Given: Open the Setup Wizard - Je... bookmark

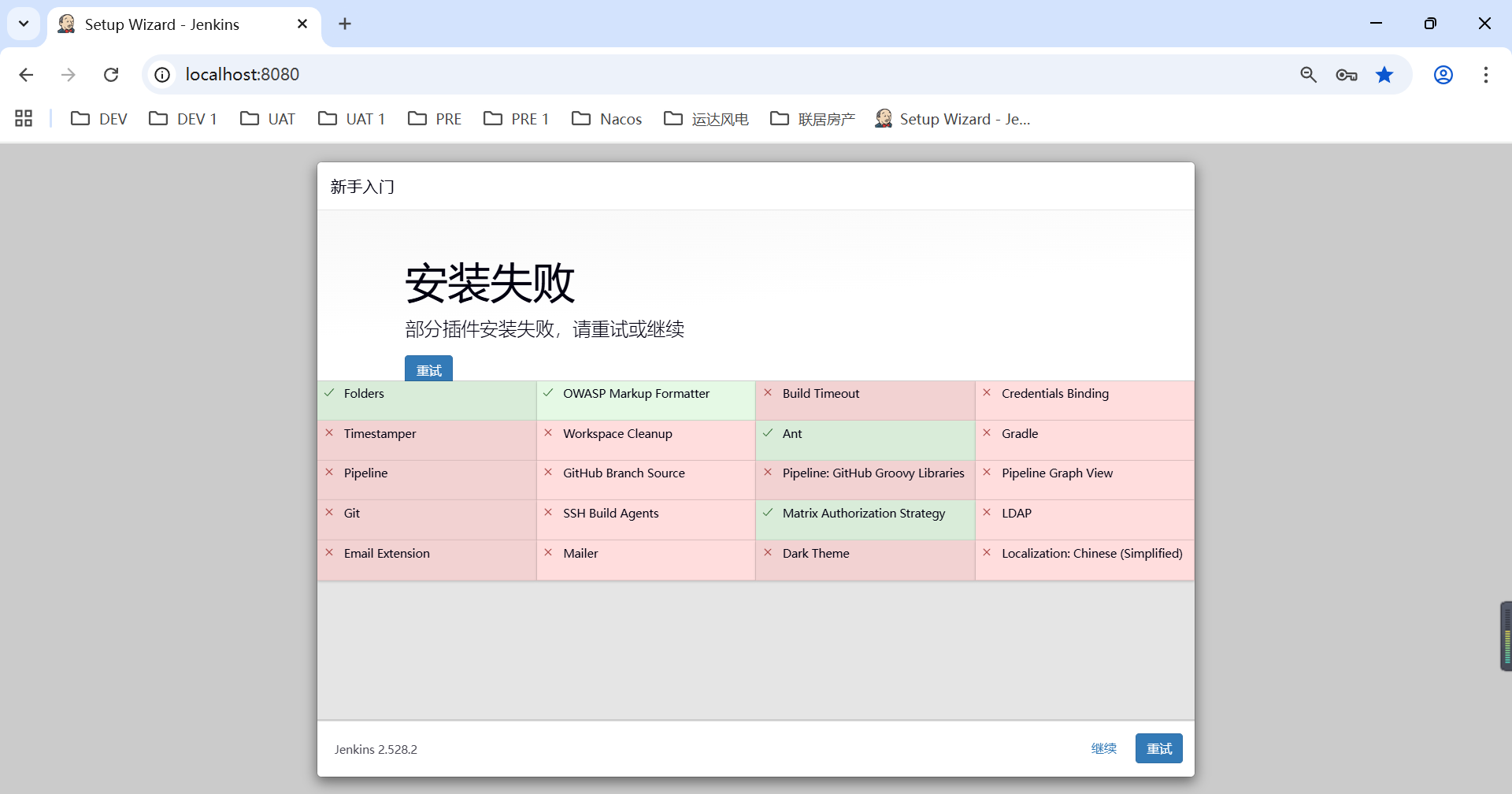Looking at the screenshot, I should [x=953, y=119].
